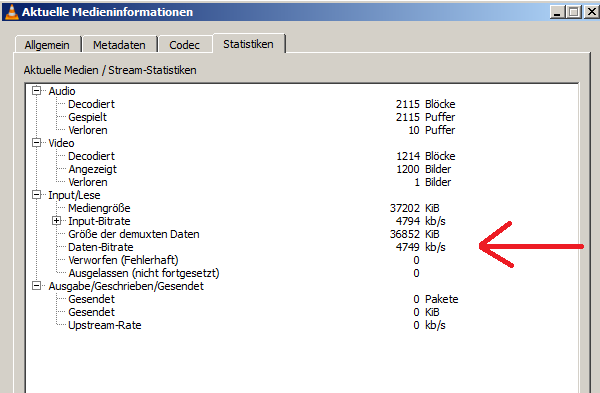Select the Mediengröße row
This screenshot has width=600, height=393.
(x=99, y=208)
